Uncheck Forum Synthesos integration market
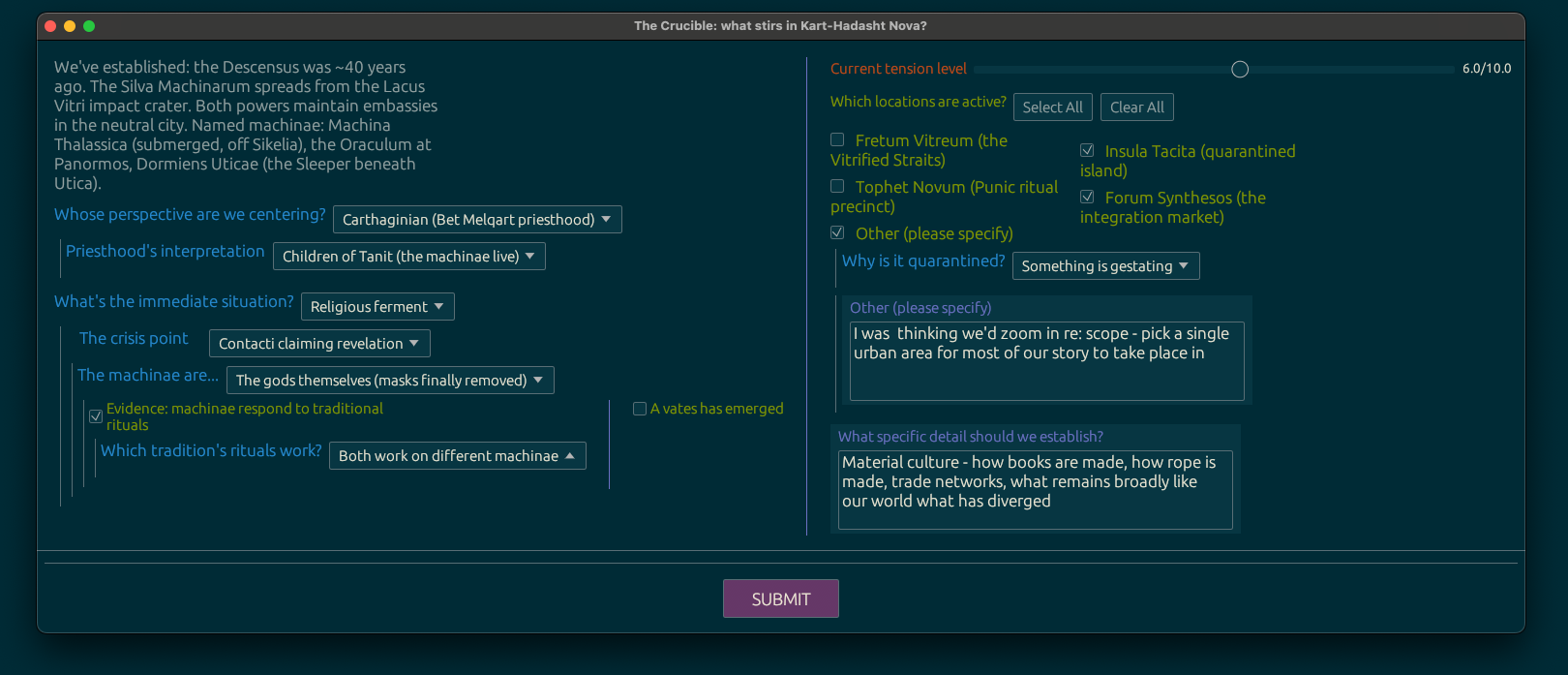Screen dimensions: 1568x675 [x=1087, y=198]
